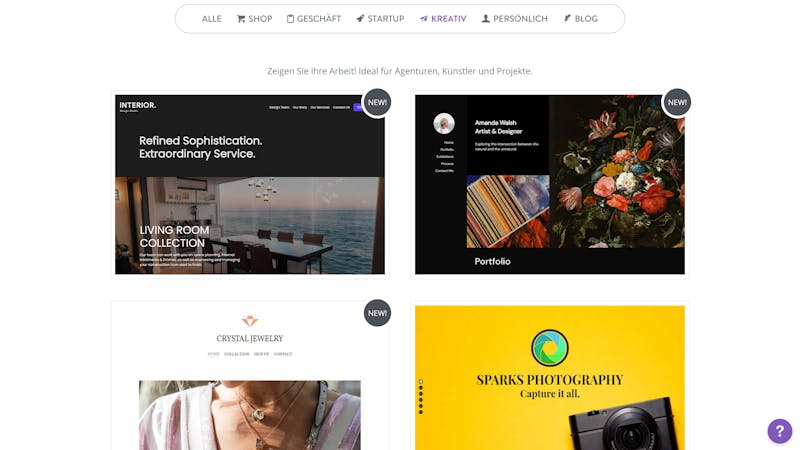800x450 pixels.
Task: Click the NEW! badge on Interior template
Action: (377, 103)
